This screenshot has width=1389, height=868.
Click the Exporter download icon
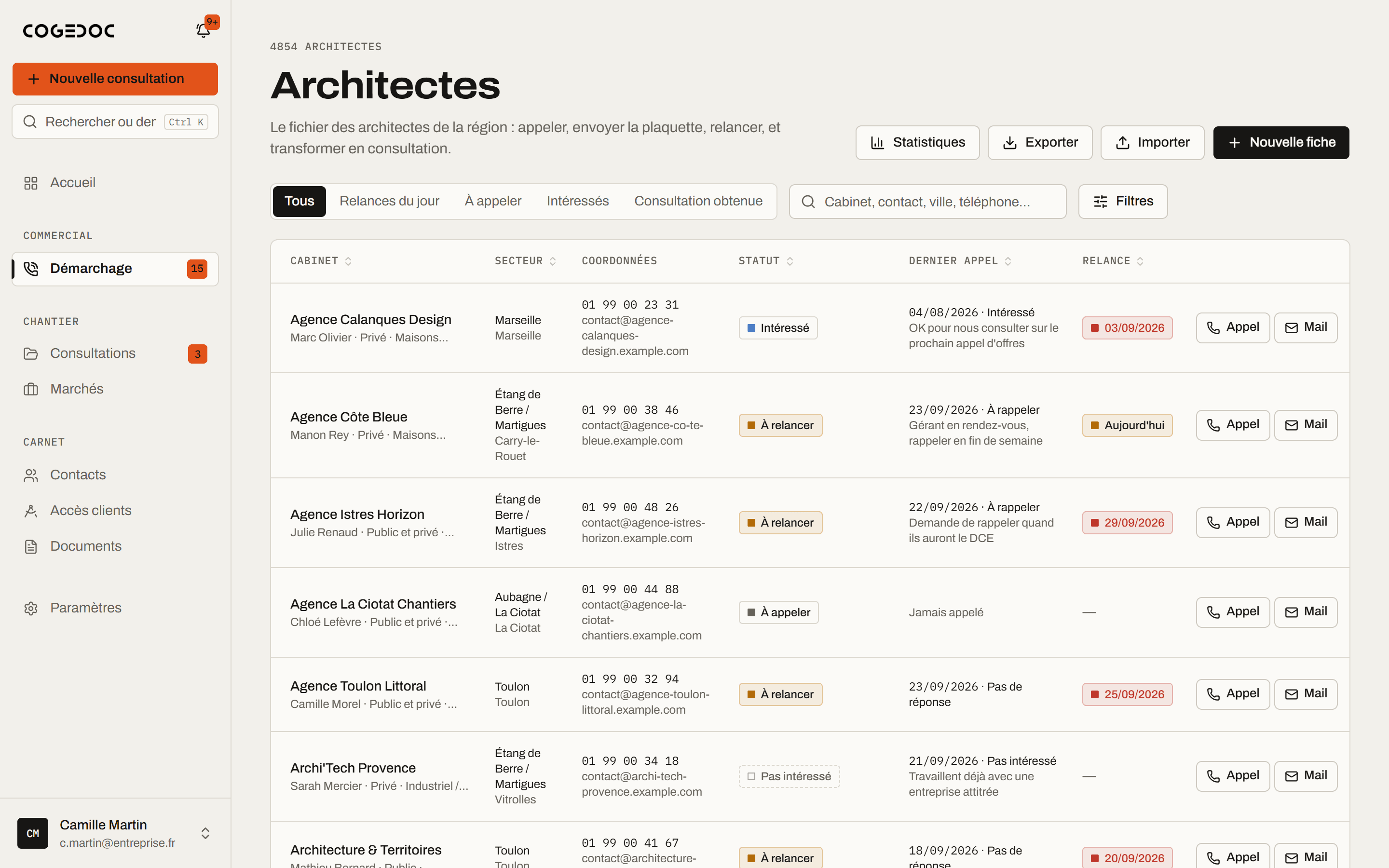(x=1009, y=143)
